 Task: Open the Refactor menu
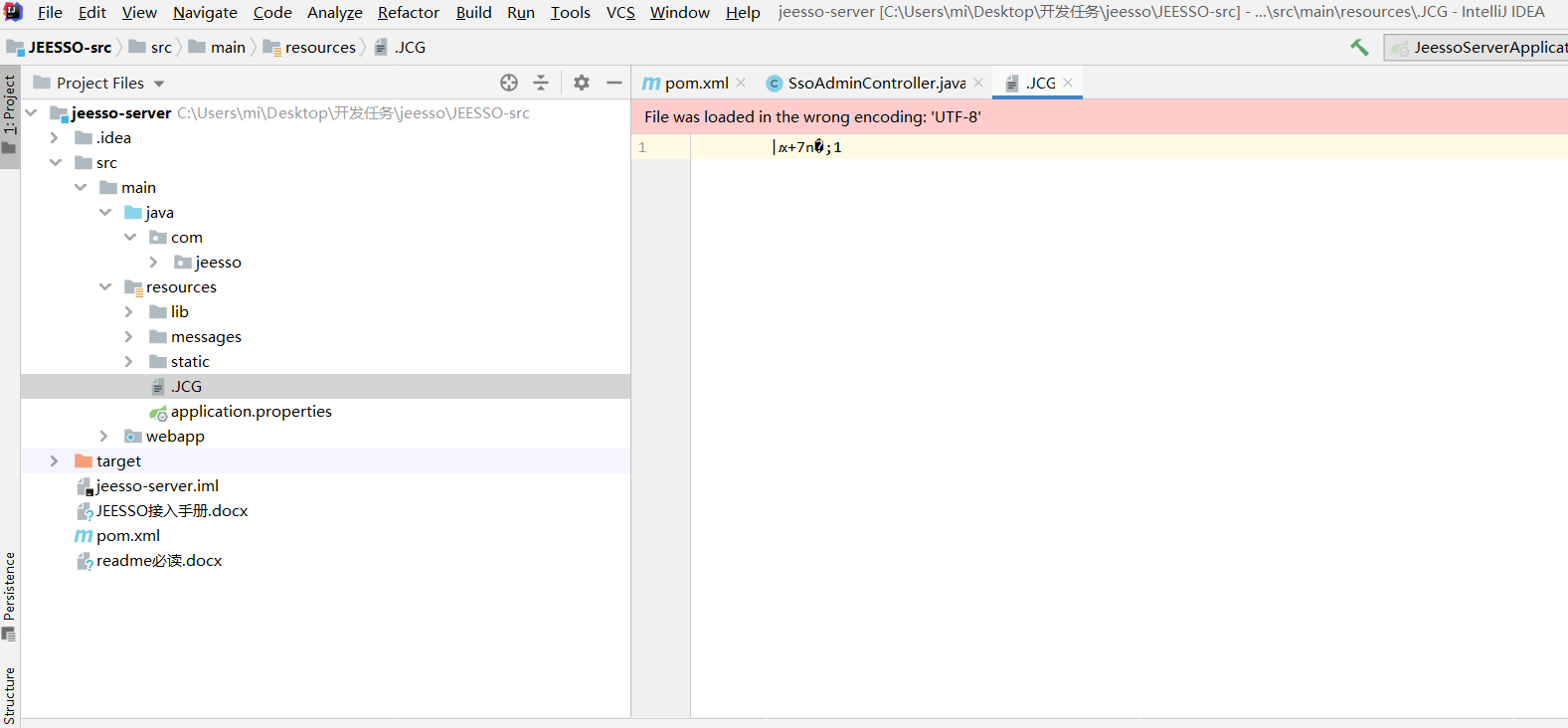point(408,12)
